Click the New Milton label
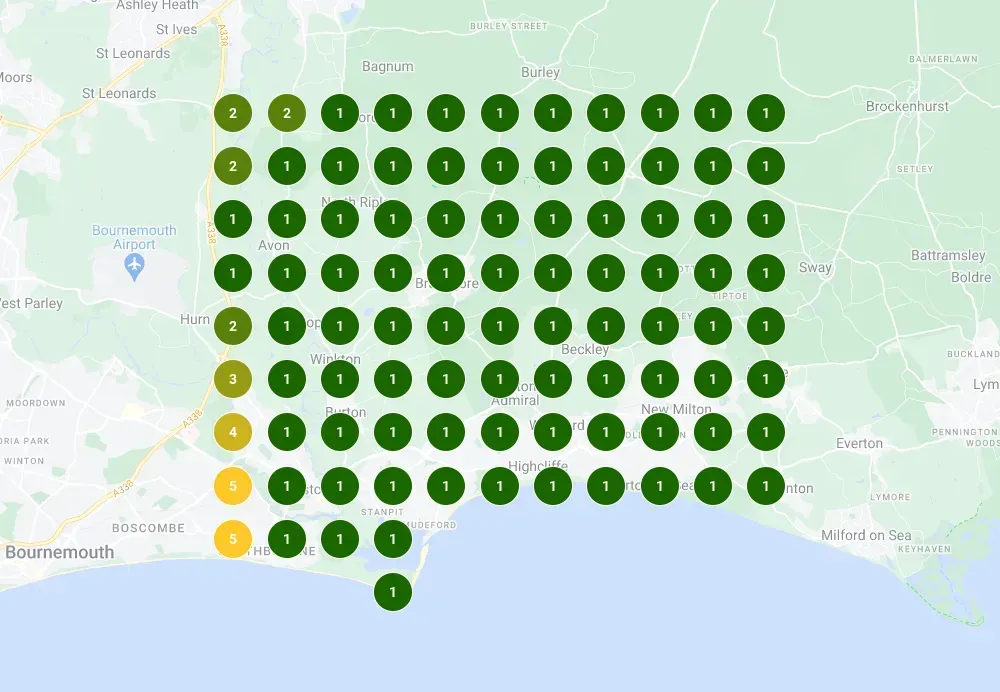The height and width of the screenshot is (692, 1000). pyautogui.click(x=676, y=409)
